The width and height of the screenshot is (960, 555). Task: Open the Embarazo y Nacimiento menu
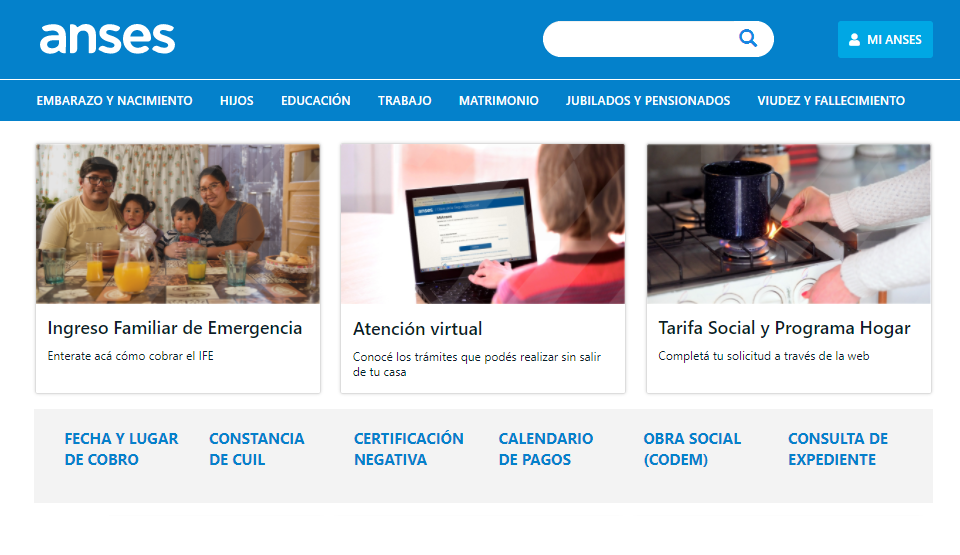[114, 100]
